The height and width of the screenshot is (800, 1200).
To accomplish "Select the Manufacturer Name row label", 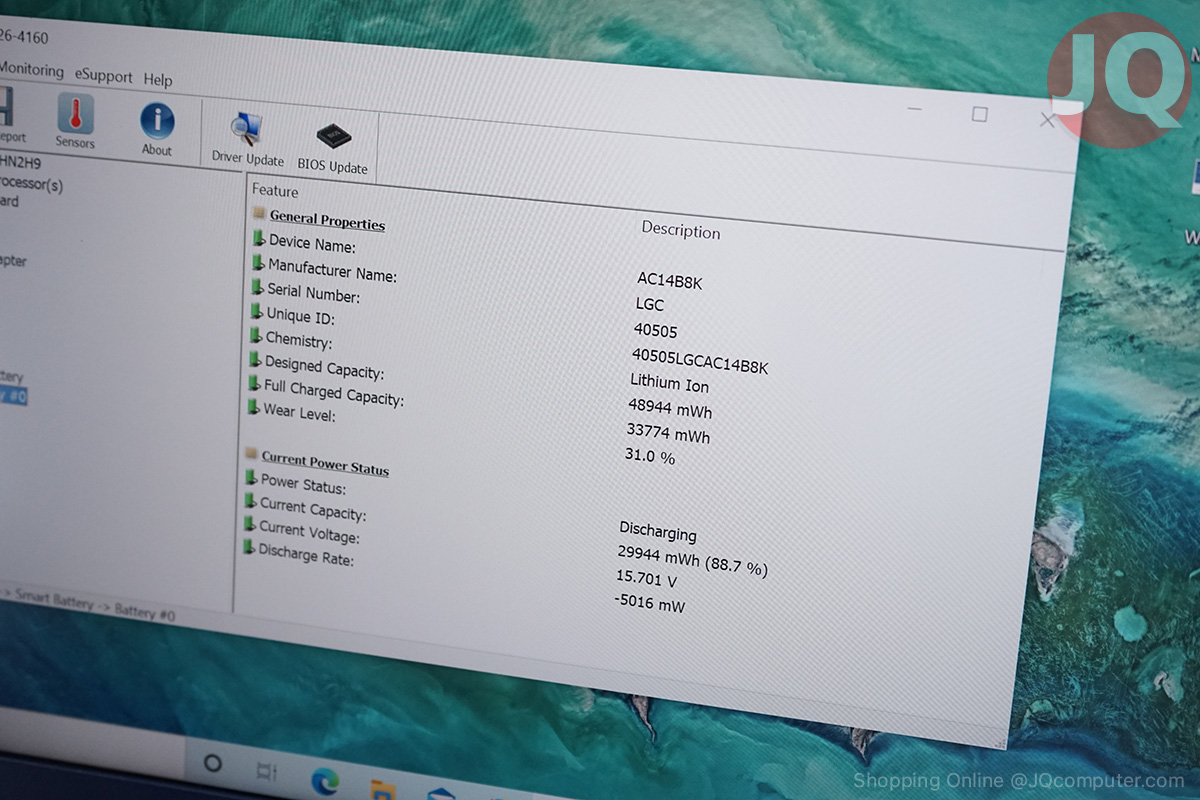I will tap(332, 270).
